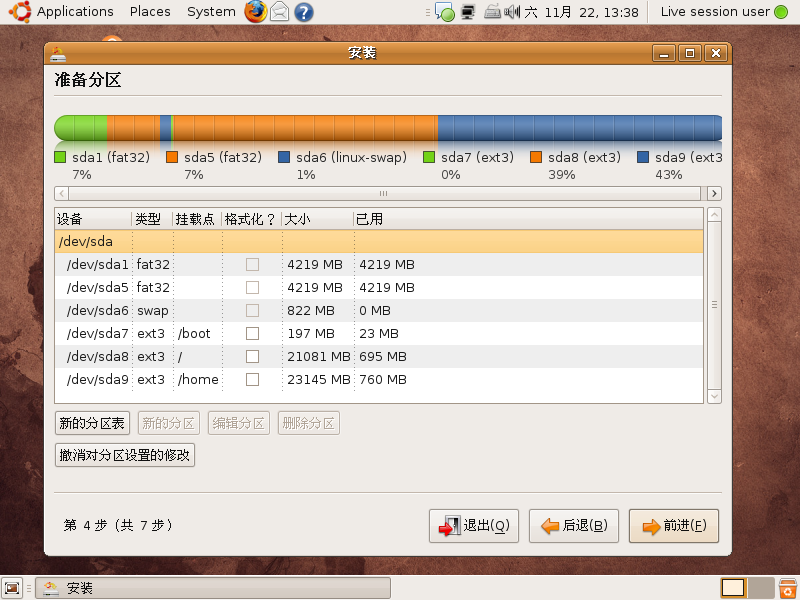
Task: Switch to the first workspace
Action: 733,588
